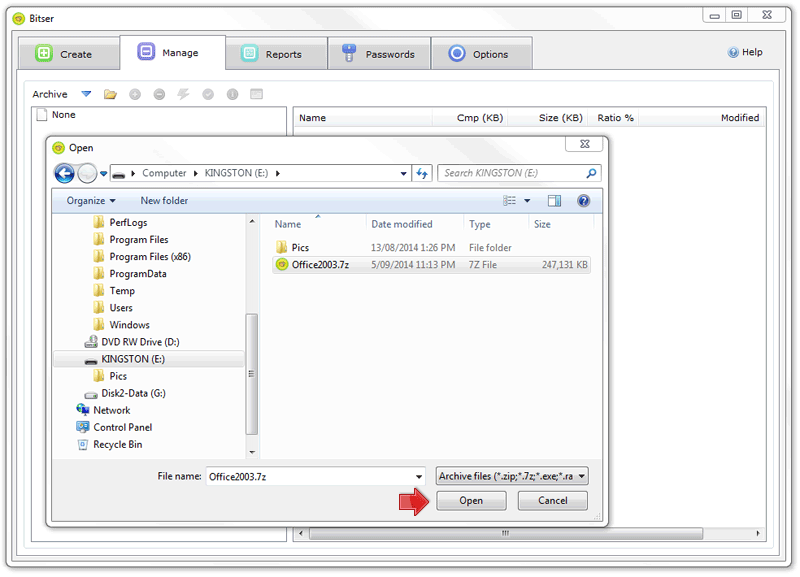Click the Help icon in Bitser
This screenshot has width=800, height=577.
coord(733,52)
